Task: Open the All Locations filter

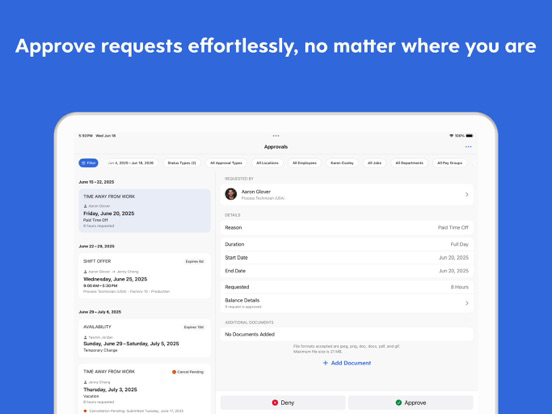Action: (x=267, y=163)
